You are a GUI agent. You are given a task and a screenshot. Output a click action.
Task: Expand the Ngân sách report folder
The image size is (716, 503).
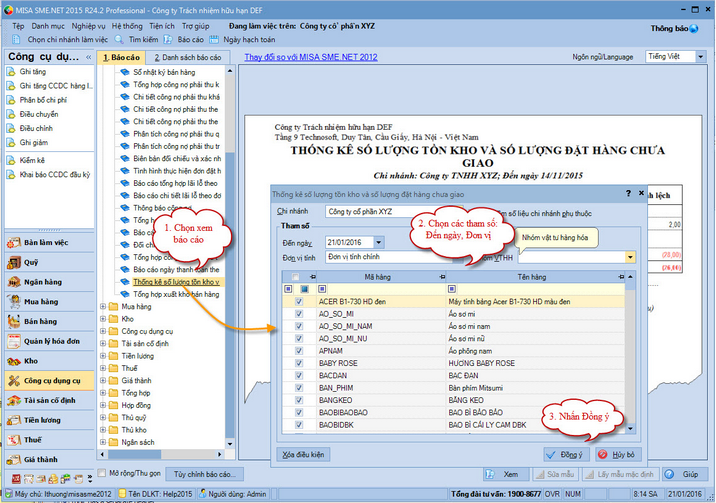point(103,442)
